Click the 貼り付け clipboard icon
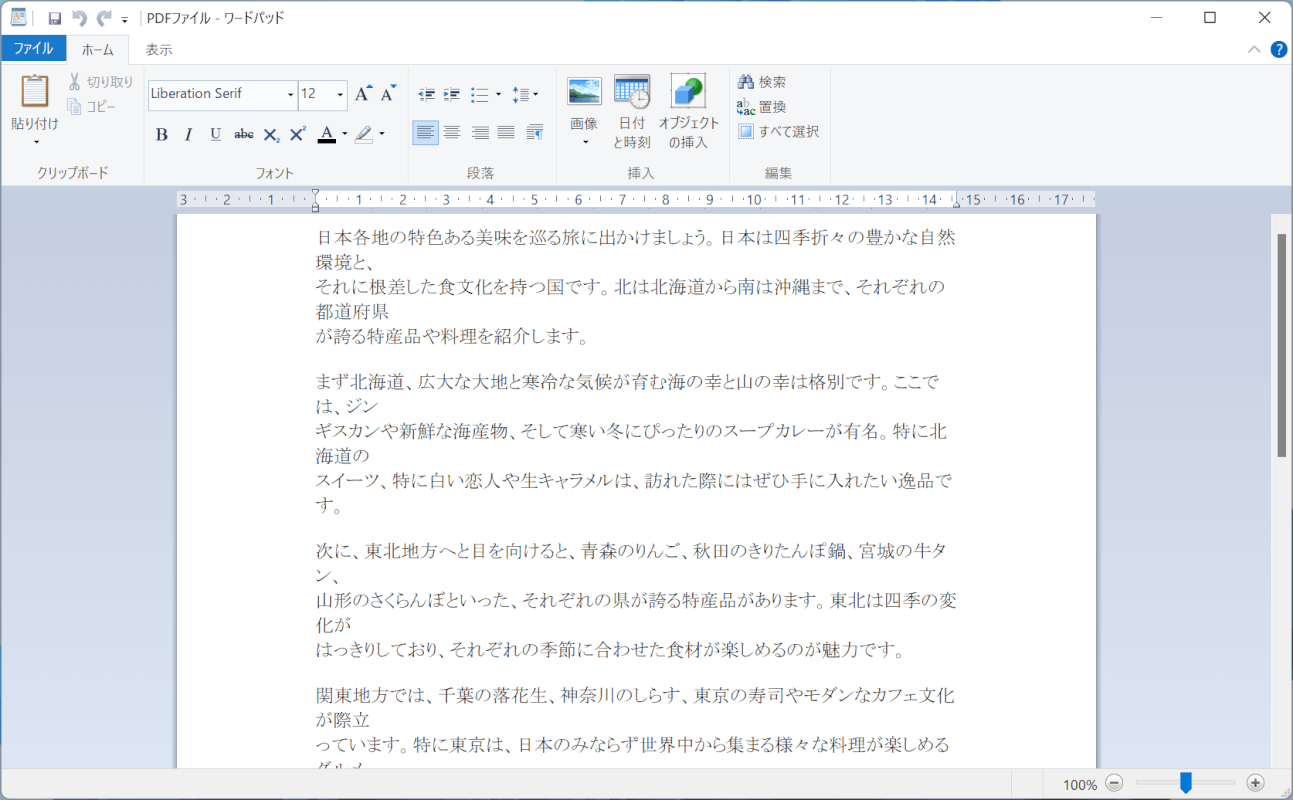This screenshot has width=1293, height=800. pos(35,92)
